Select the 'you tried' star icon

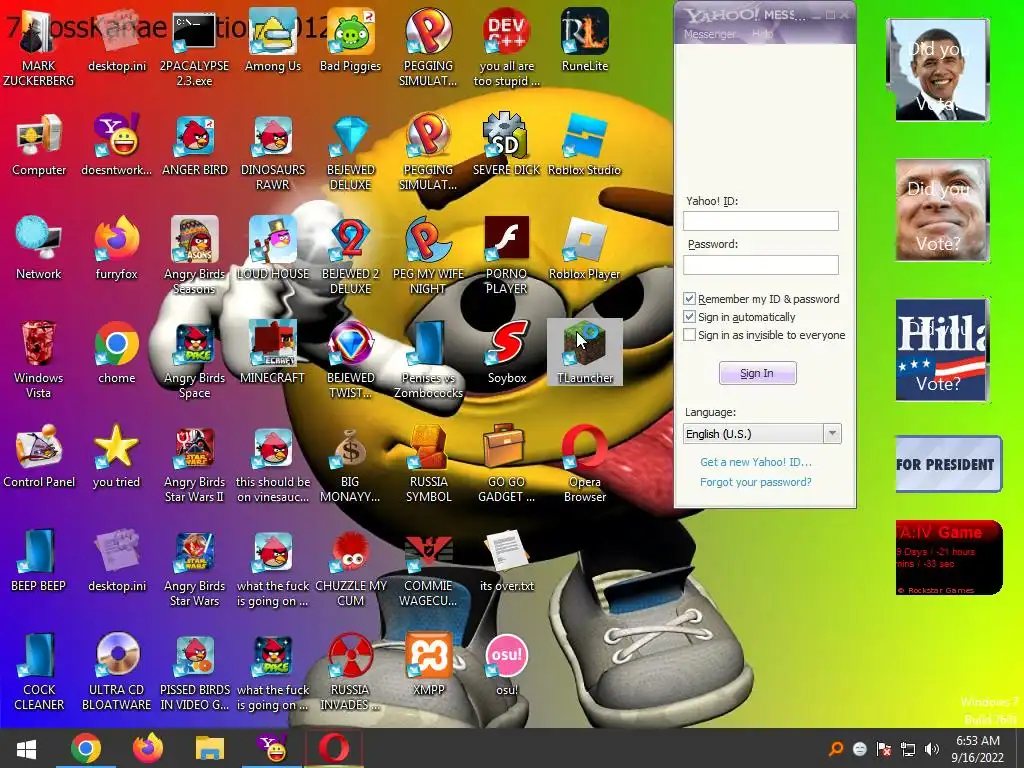[116, 457]
